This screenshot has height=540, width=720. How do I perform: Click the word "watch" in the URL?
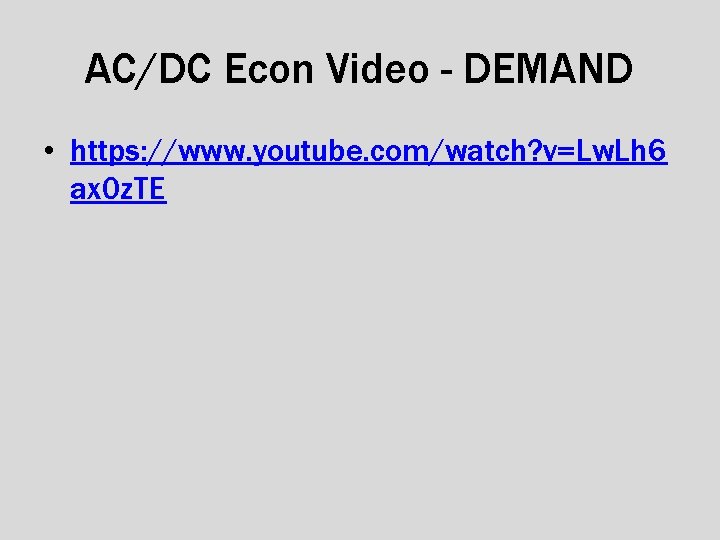[x=485, y=151]
